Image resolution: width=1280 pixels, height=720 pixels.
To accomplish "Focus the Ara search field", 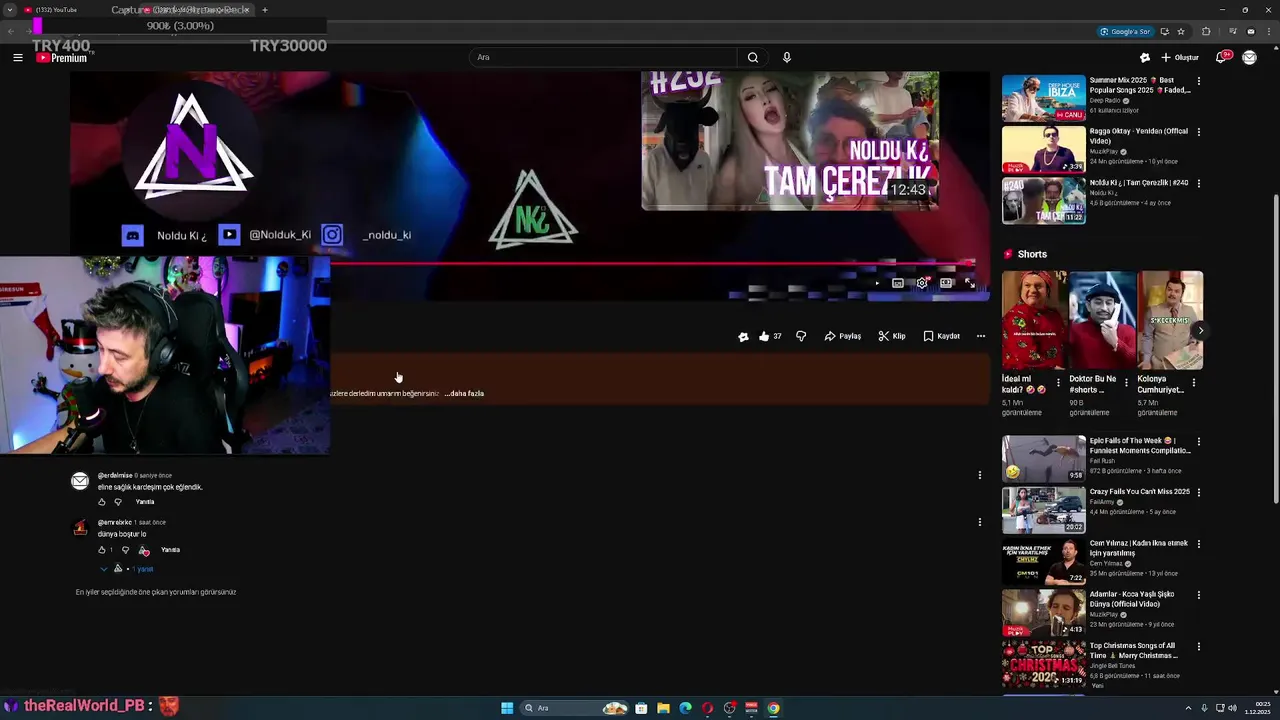I will (603, 57).
